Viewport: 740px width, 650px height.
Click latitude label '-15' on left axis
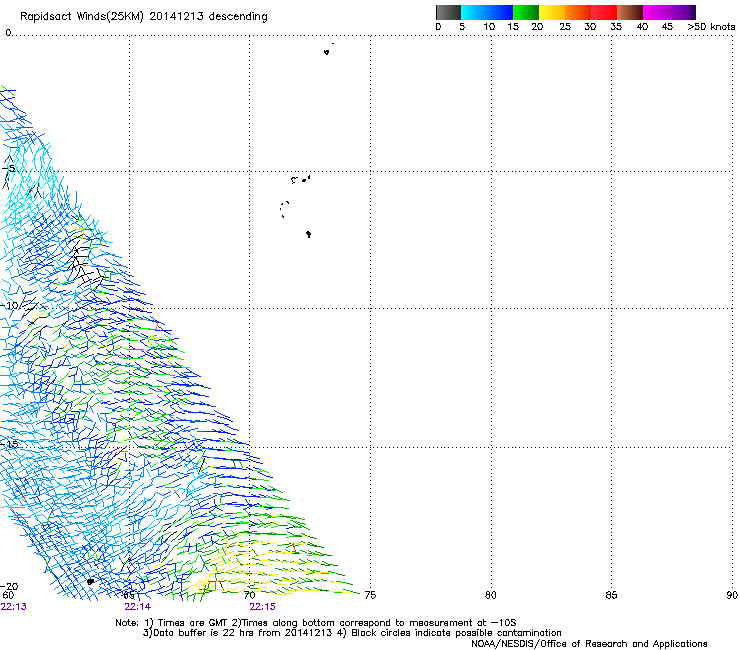9,444
